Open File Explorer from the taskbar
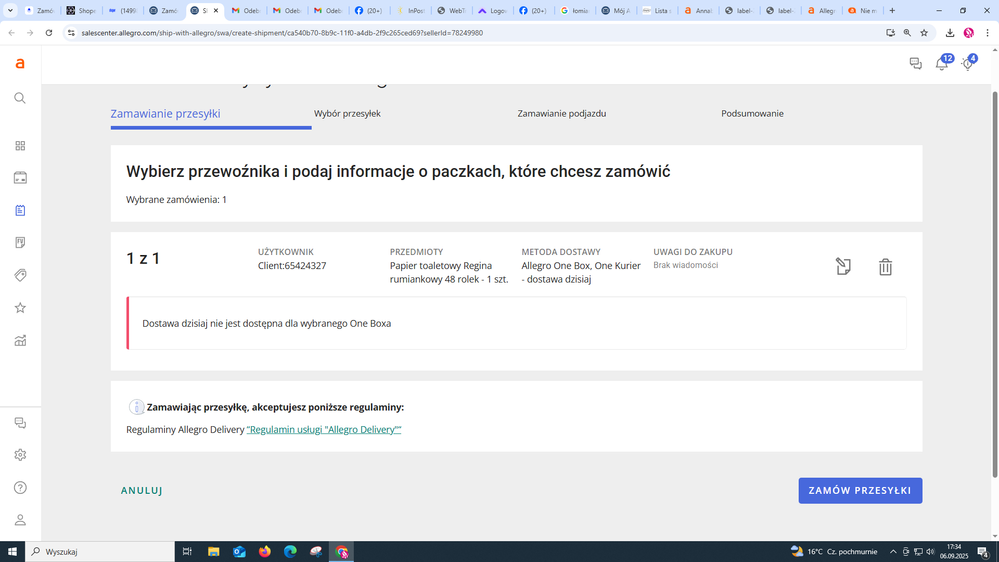The width and height of the screenshot is (999, 562). (213, 552)
